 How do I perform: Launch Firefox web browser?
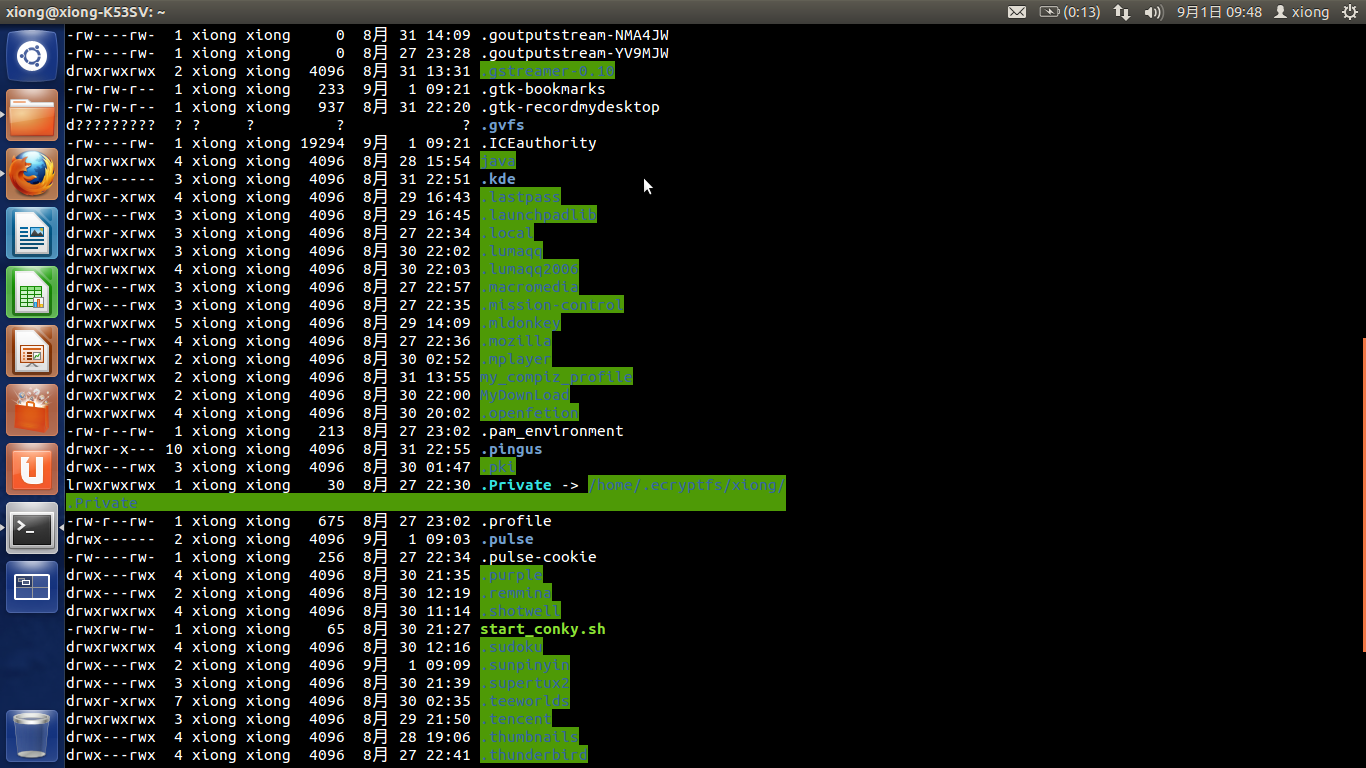(x=32, y=174)
